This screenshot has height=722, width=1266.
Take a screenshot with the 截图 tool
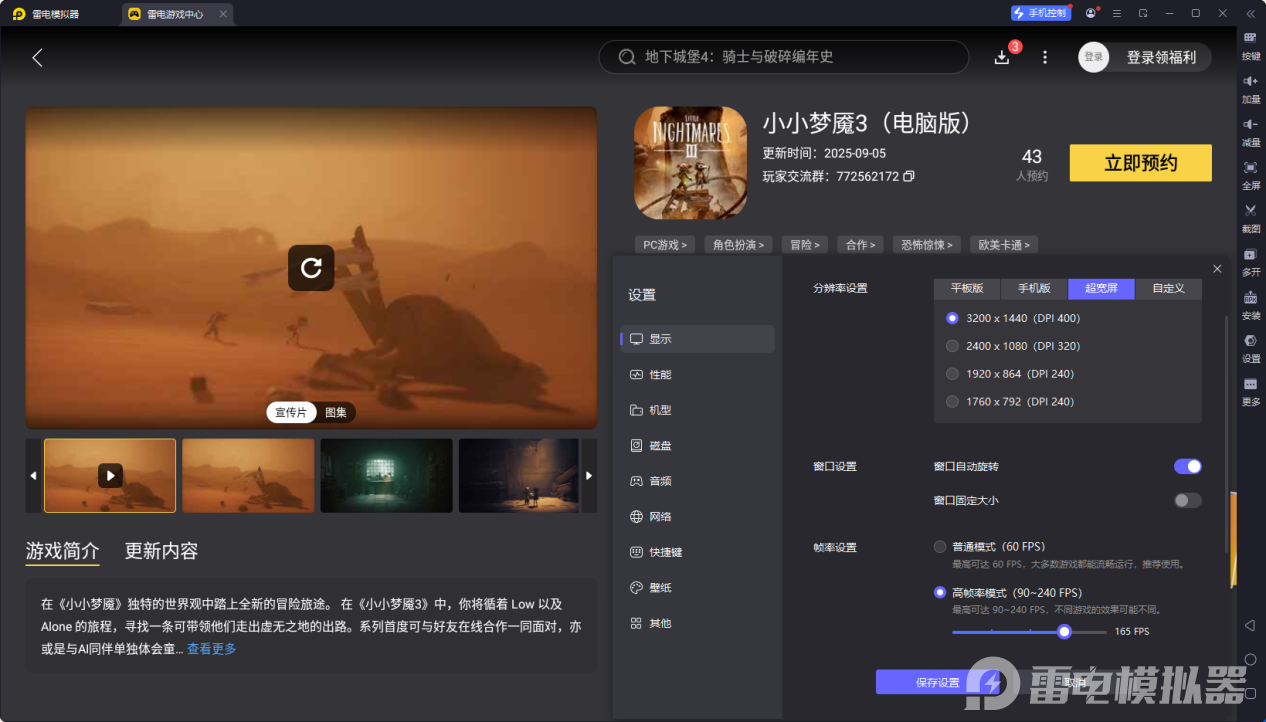click(x=1250, y=219)
